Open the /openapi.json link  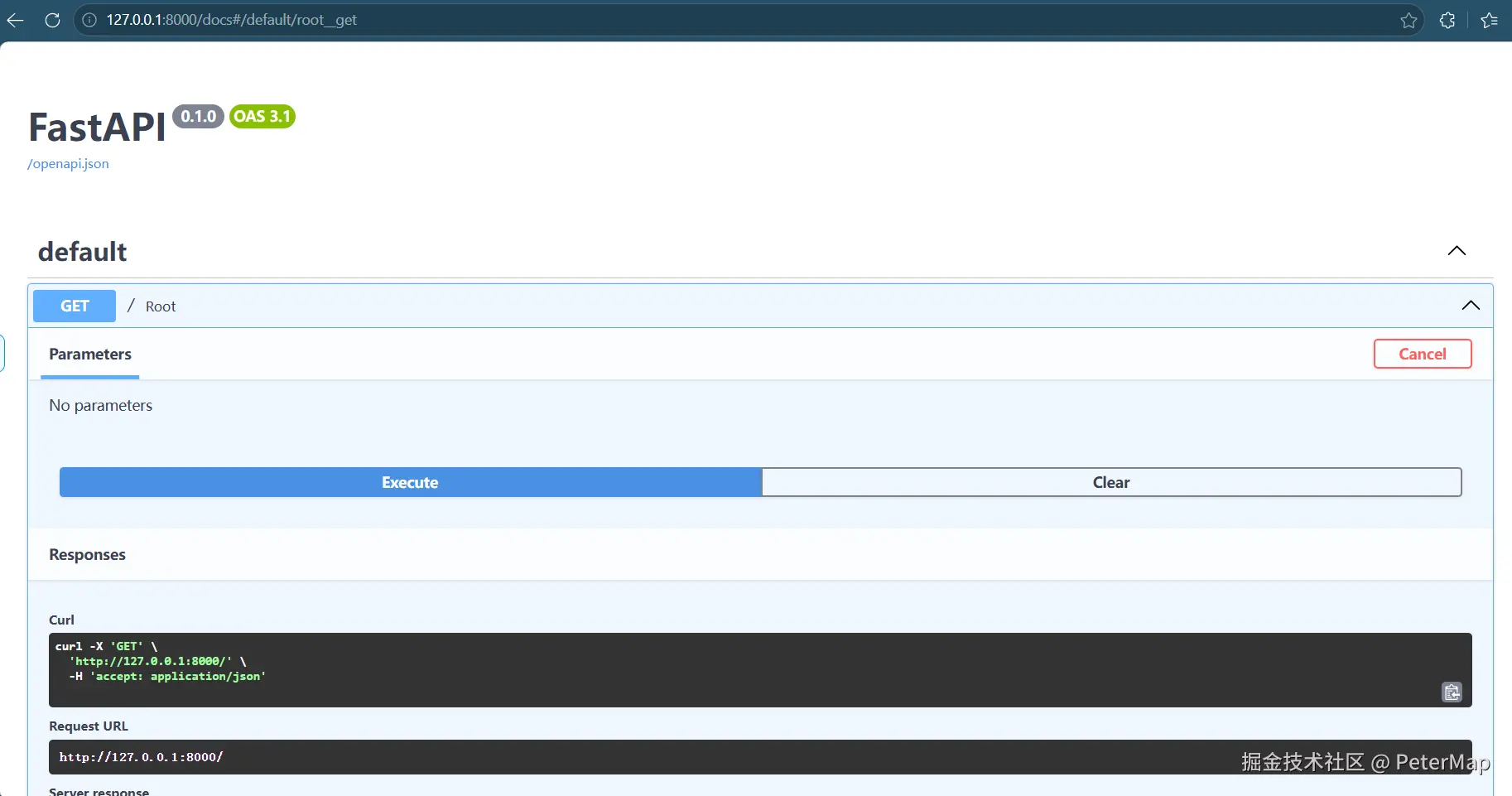(x=68, y=164)
